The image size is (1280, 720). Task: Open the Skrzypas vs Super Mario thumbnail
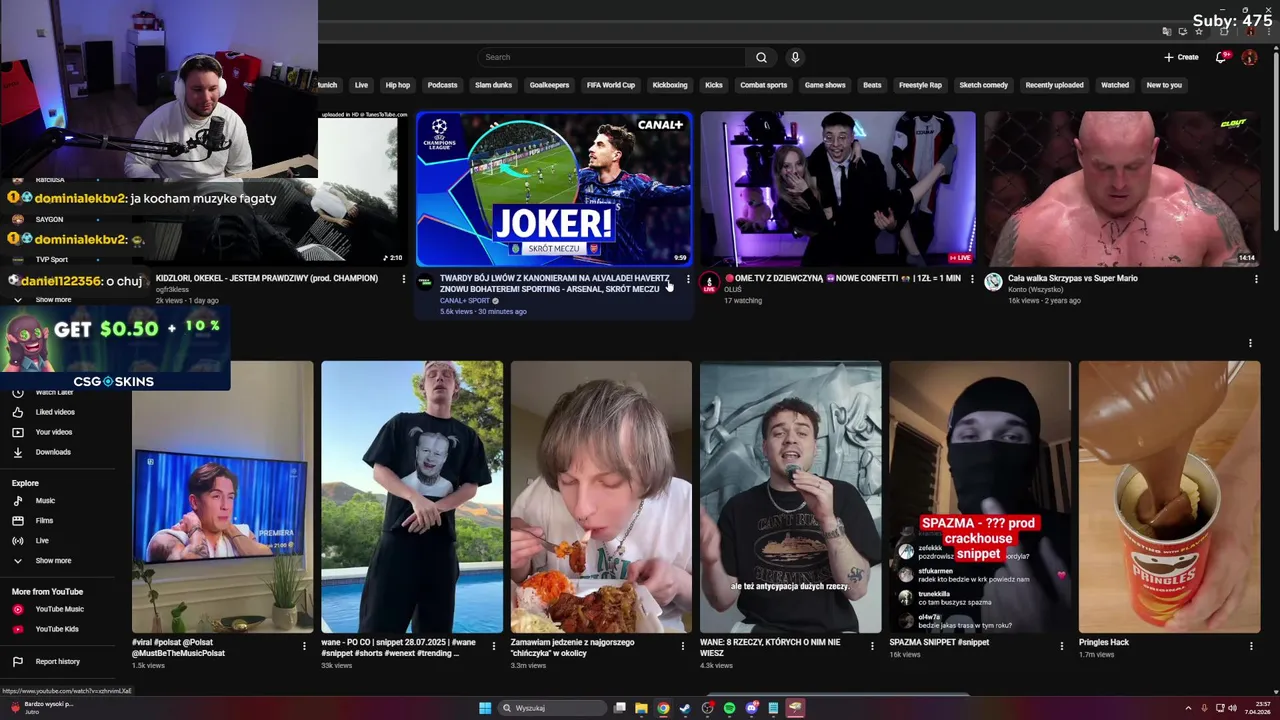[1122, 189]
